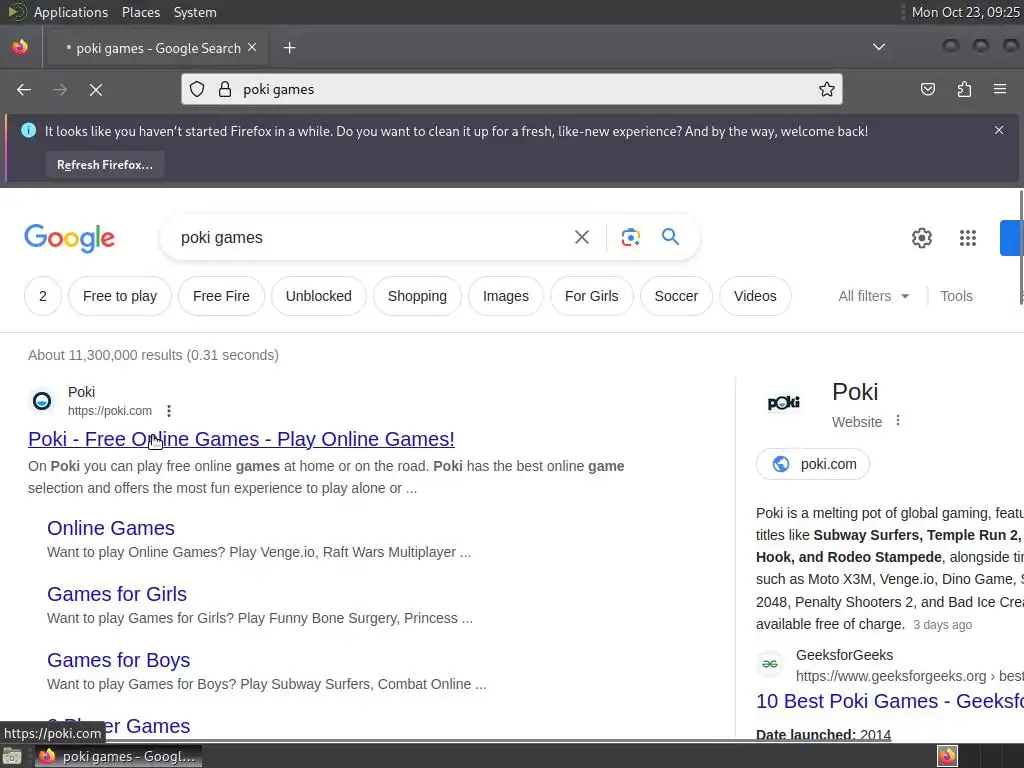Switch to Shopping results
The width and height of the screenshot is (1024, 768).
417,296
